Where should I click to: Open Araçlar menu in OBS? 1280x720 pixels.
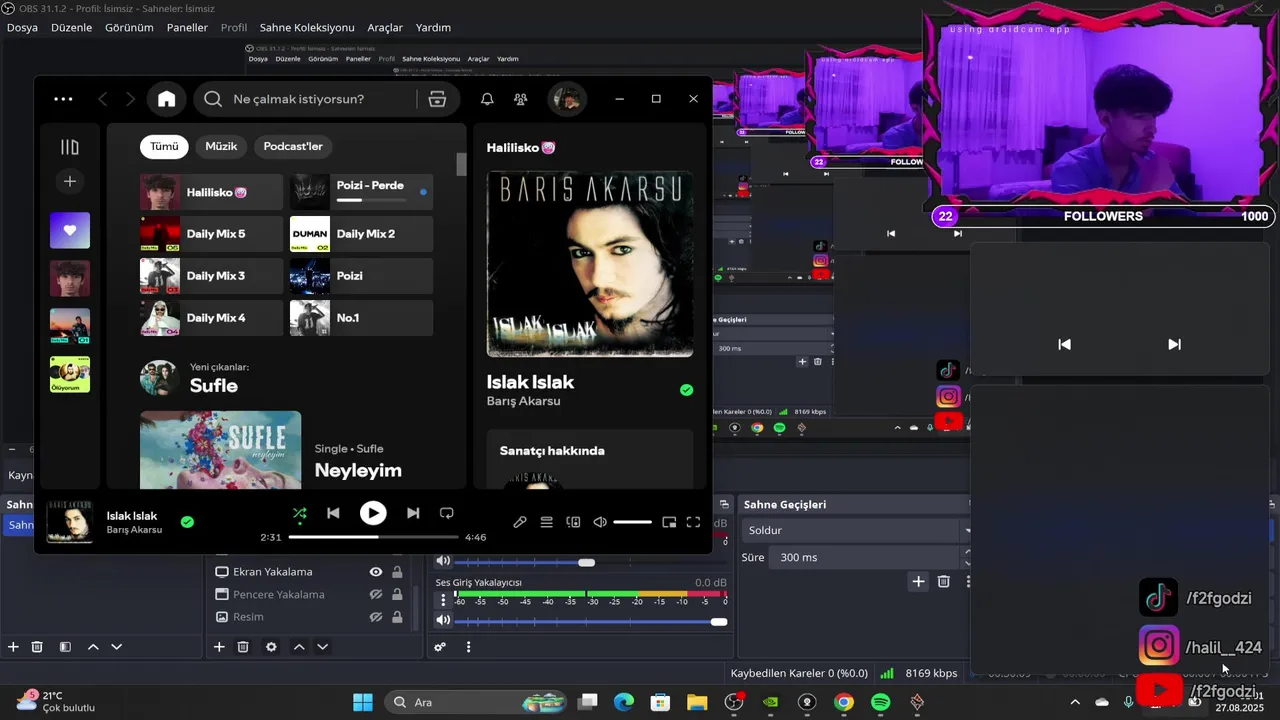pos(385,27)
